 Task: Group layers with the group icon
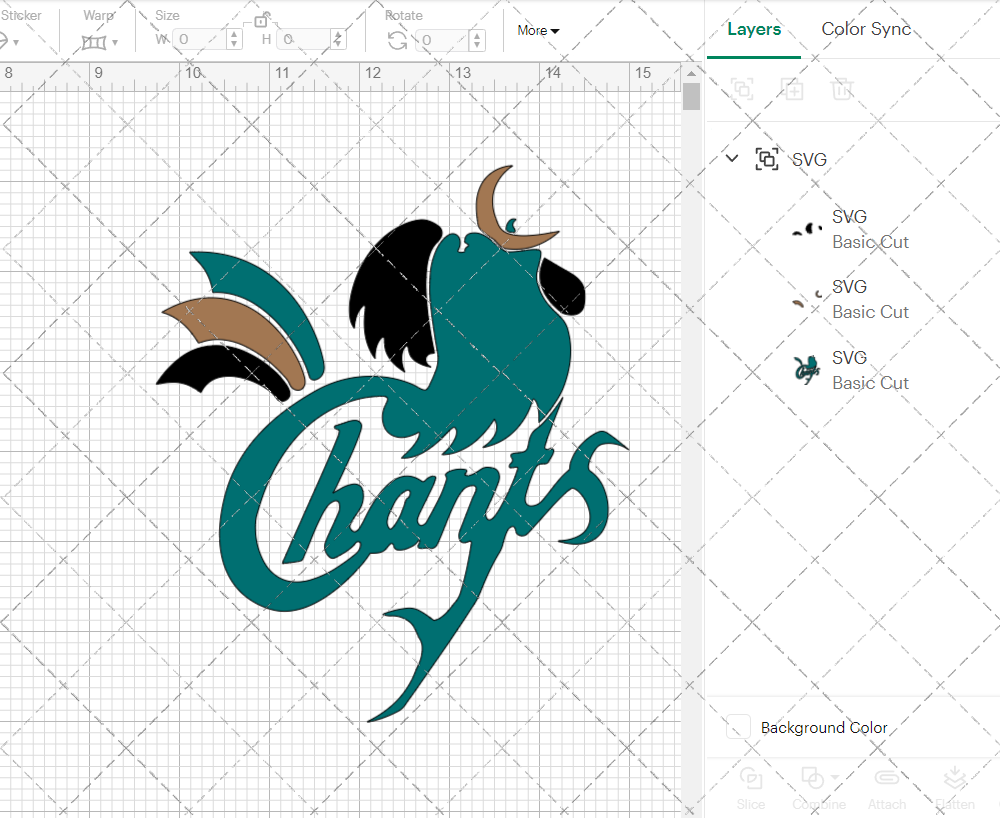point(743,89)
